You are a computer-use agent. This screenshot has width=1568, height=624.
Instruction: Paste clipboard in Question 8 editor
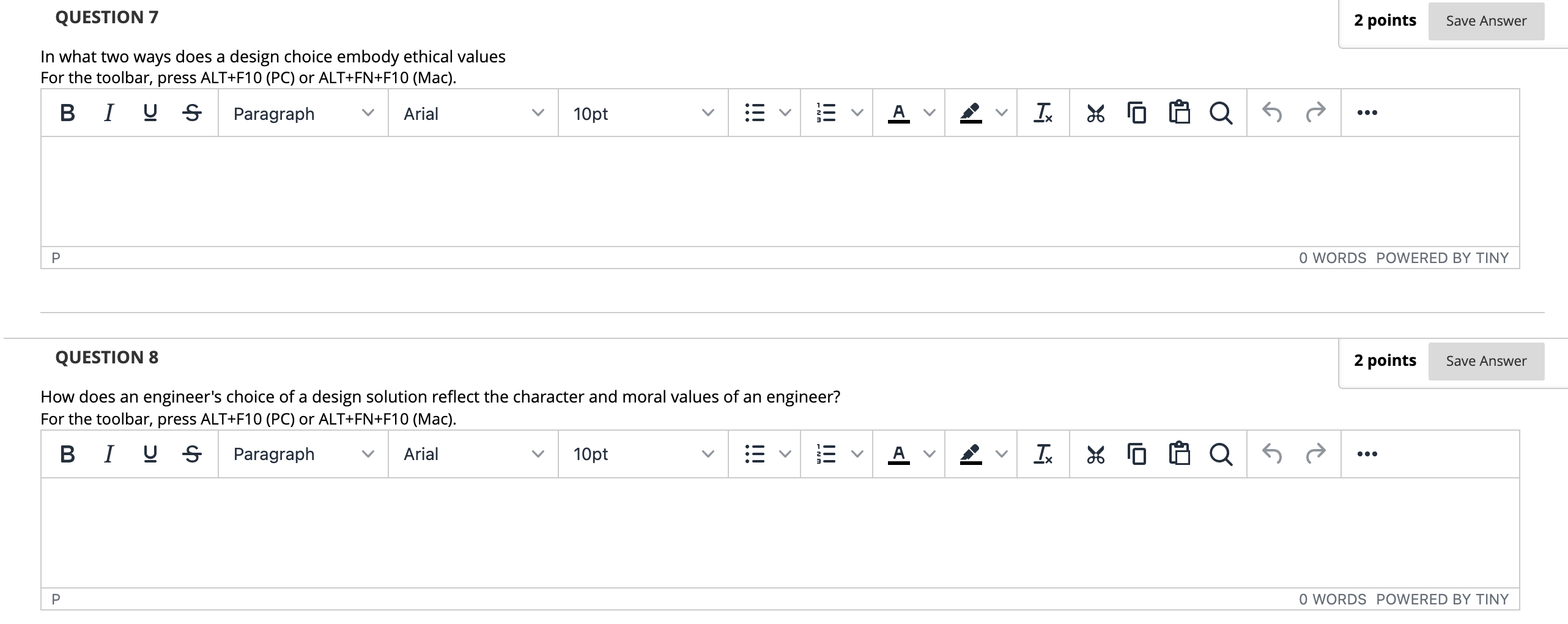click(1179, 454)
